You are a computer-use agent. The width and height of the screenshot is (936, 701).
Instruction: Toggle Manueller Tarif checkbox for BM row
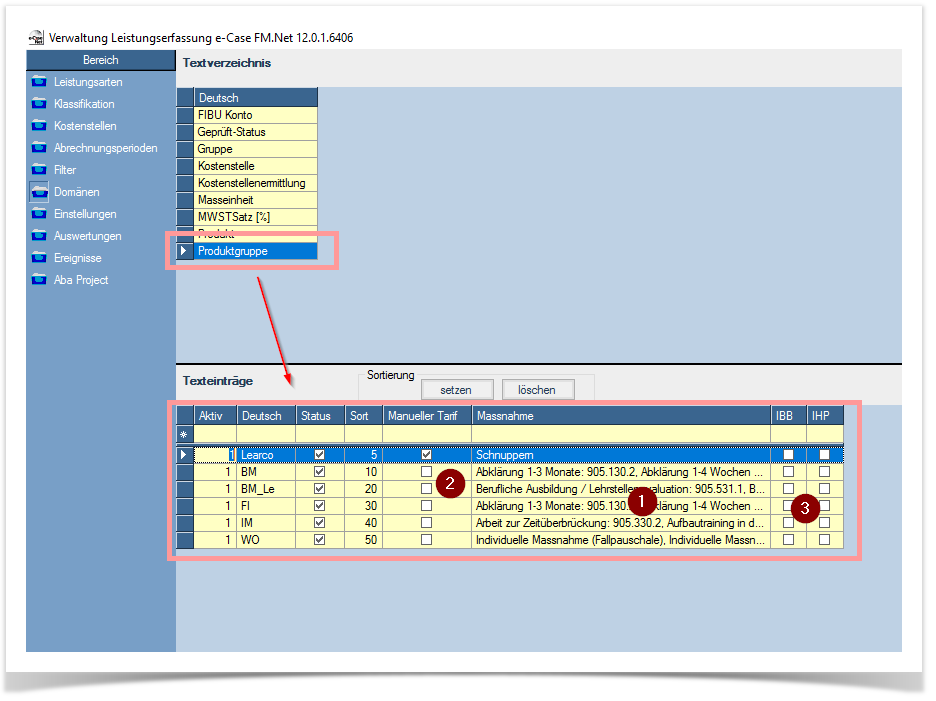(x=426, y=472)
